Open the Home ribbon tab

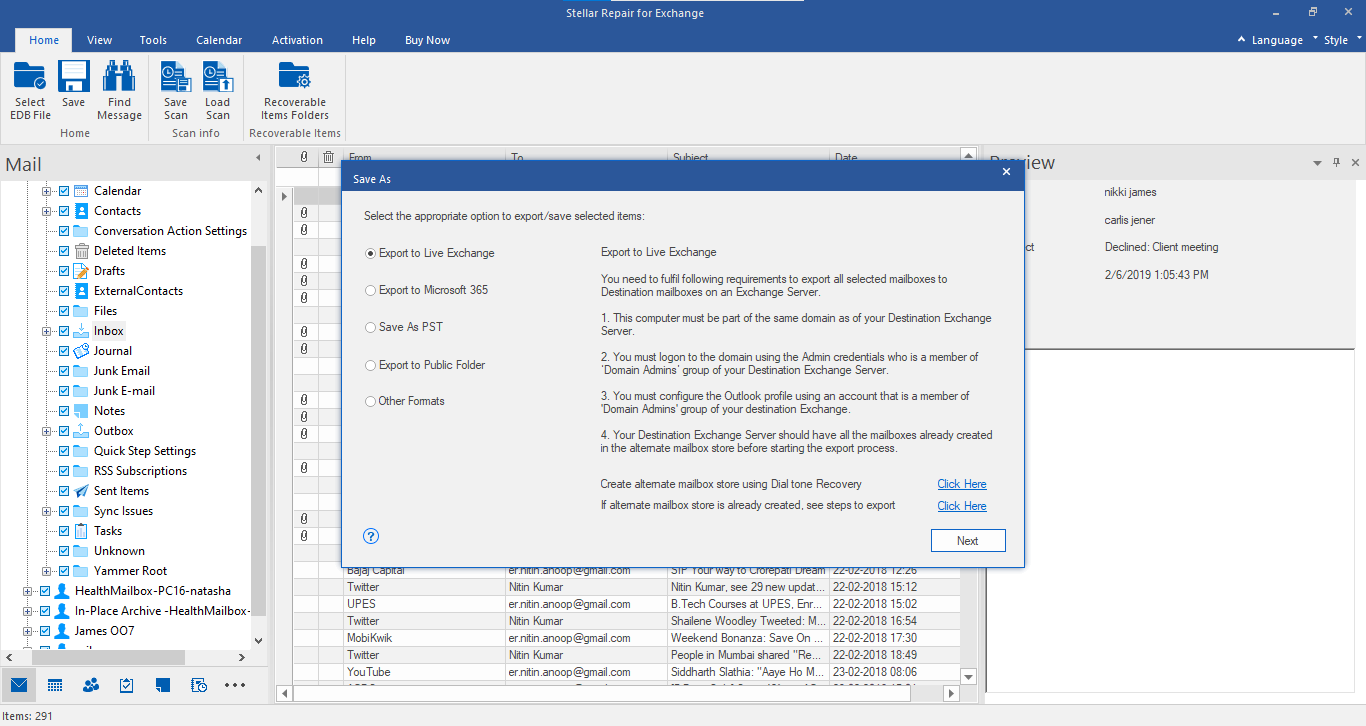point(44,40)
